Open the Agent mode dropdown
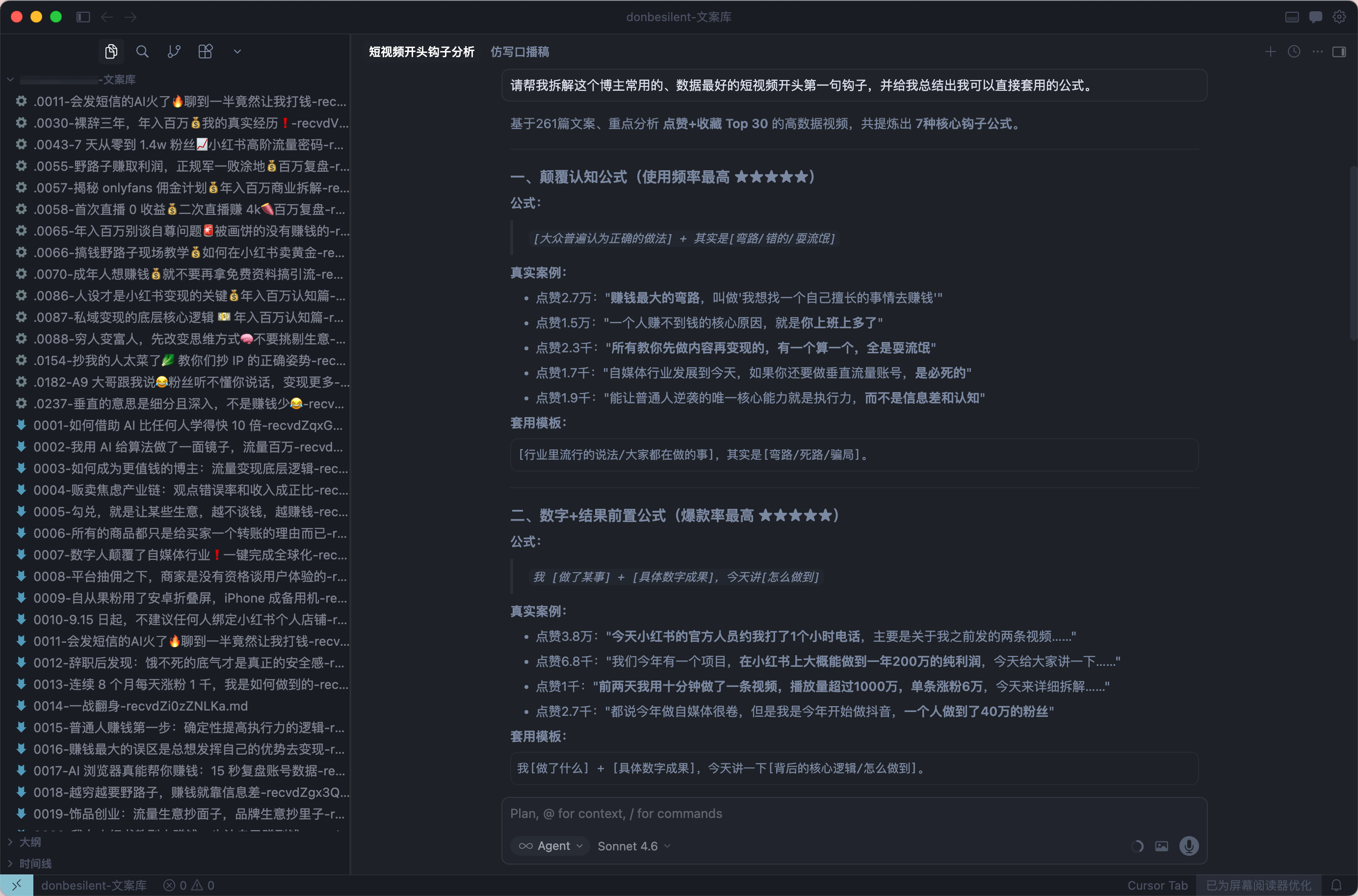This screenshot has height=896, width=1358. click(x=551, y=846)
